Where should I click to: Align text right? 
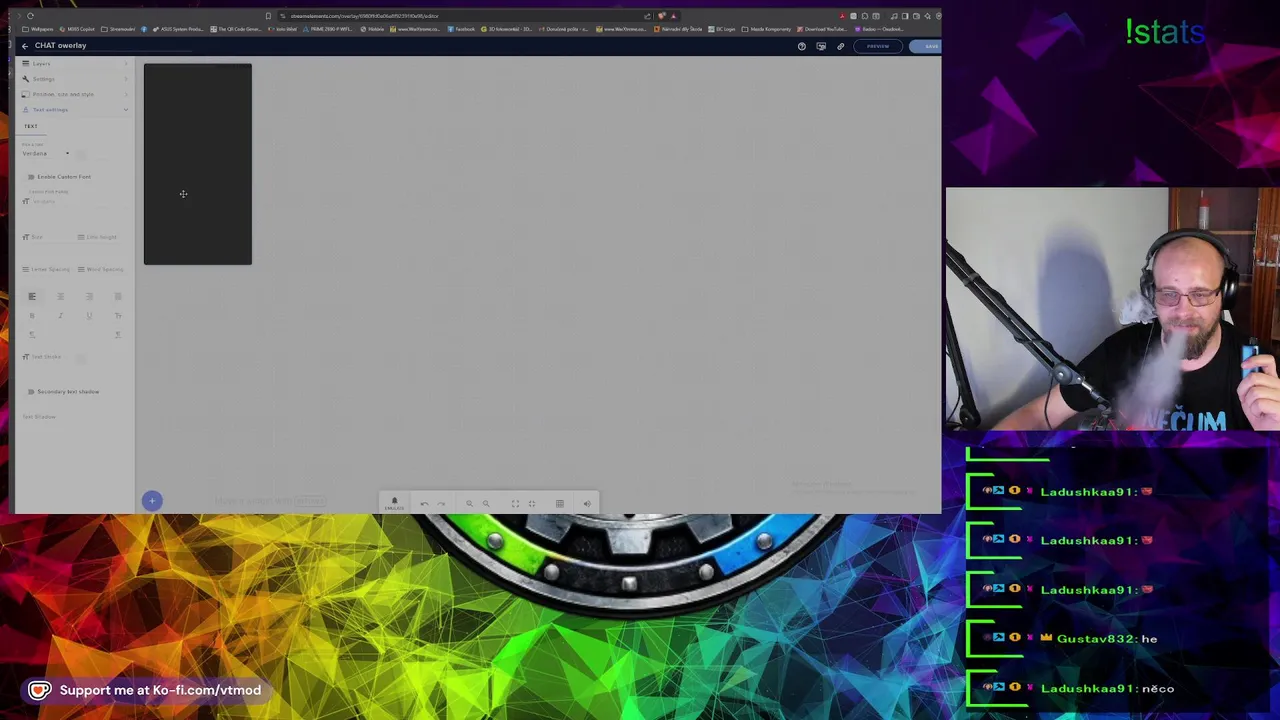tap(89, 297)
